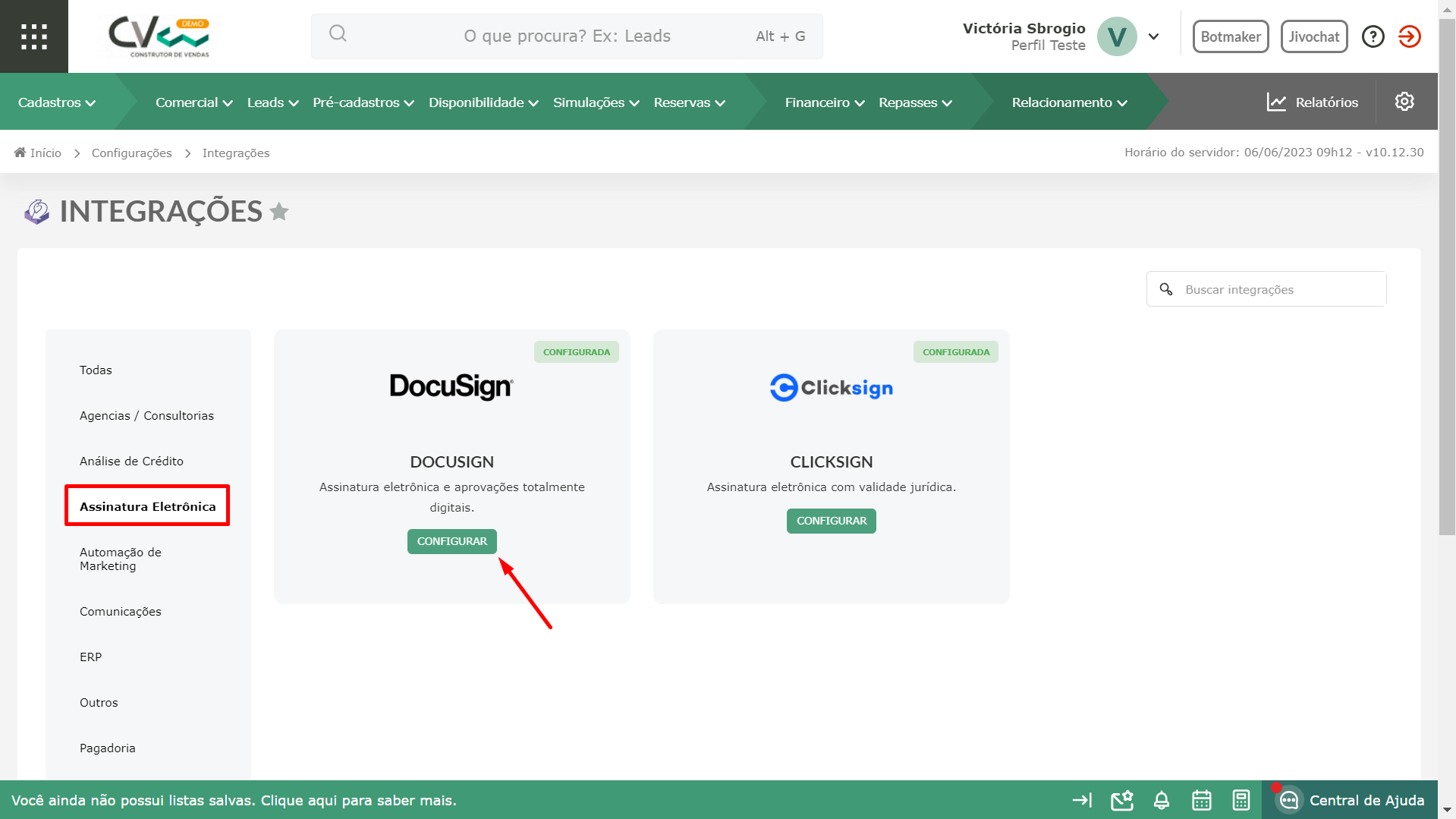Open the settings gear icon
The height and width of the screenshot is (819, 1456).
tap(1404, 102)
